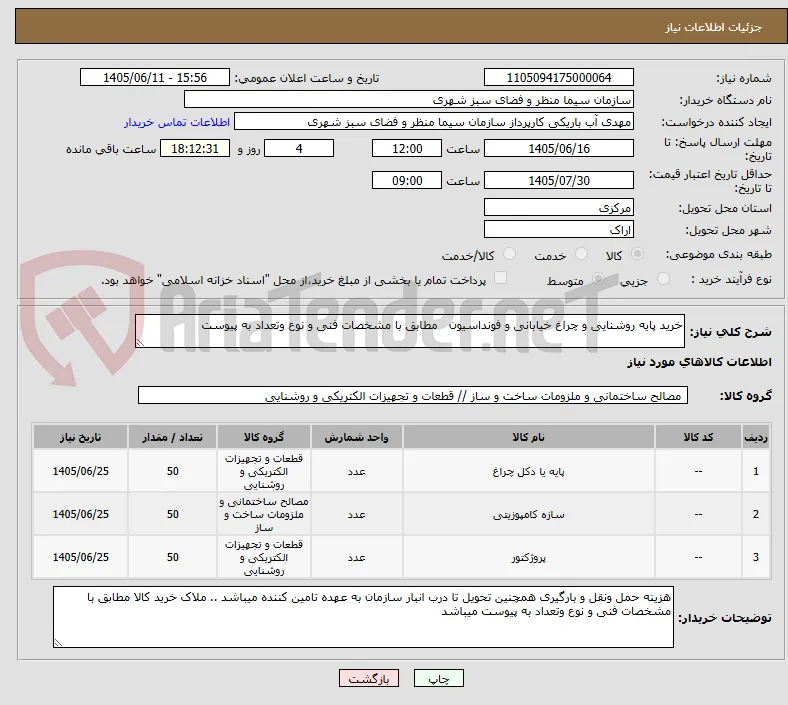Select the متوسط purchase type radio
This screenshot has width=788, height=705.
click(598, 279)
